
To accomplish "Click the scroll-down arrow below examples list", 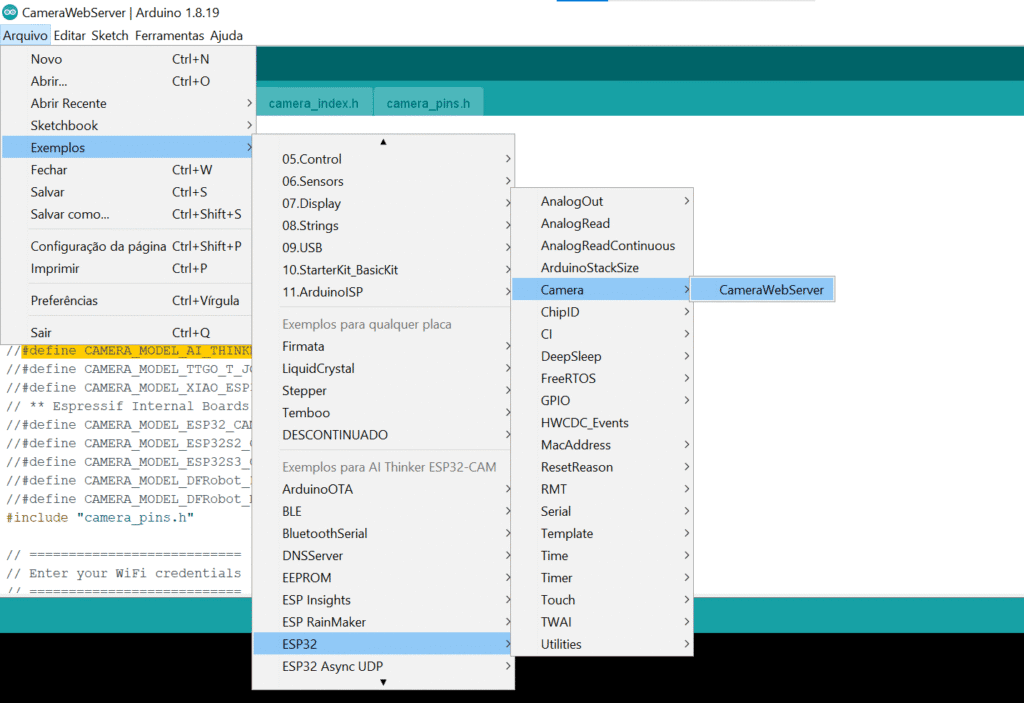I will coord(383,682).
